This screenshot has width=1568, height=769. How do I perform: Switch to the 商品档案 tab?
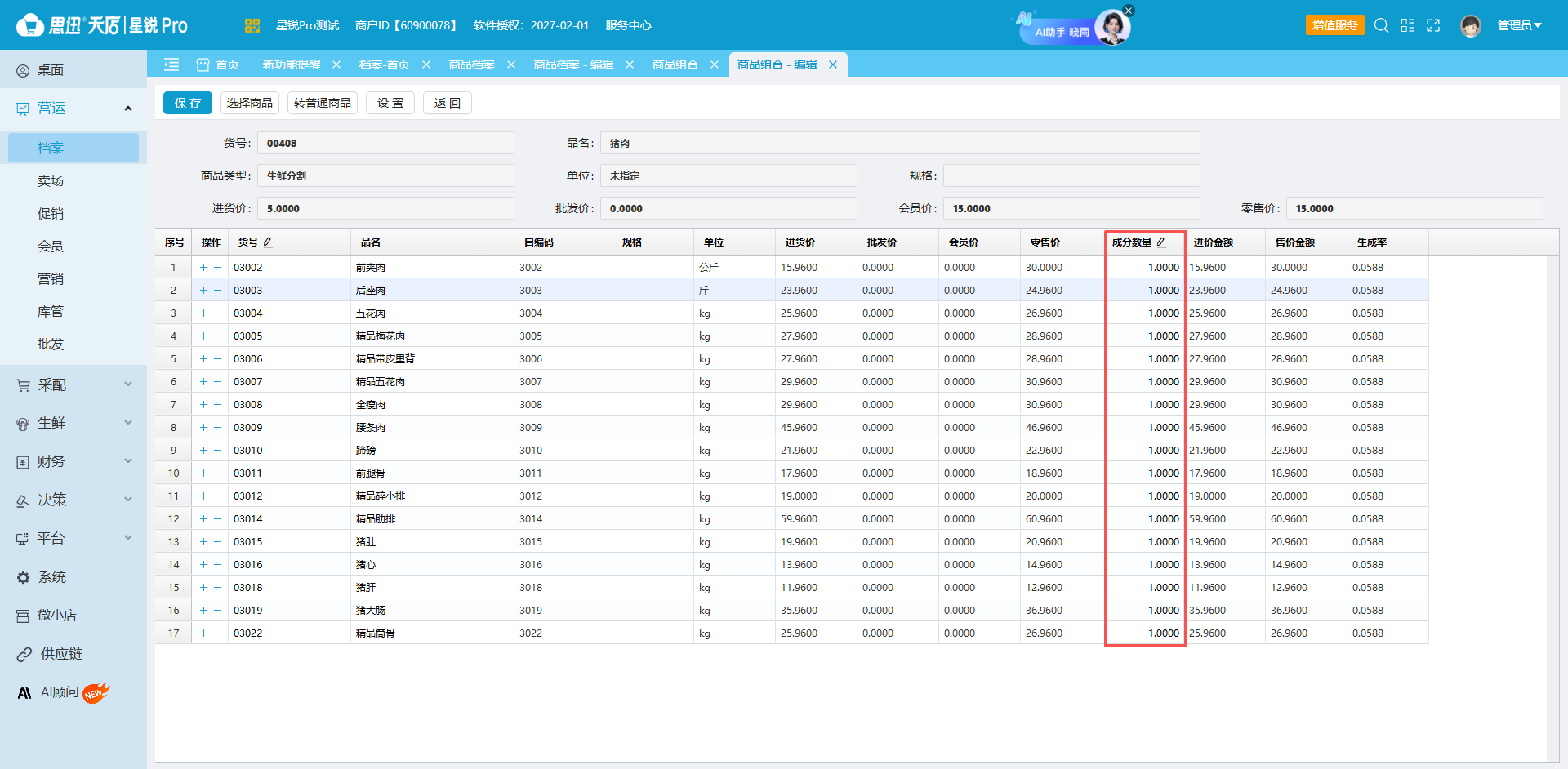(x=472, y=64)
